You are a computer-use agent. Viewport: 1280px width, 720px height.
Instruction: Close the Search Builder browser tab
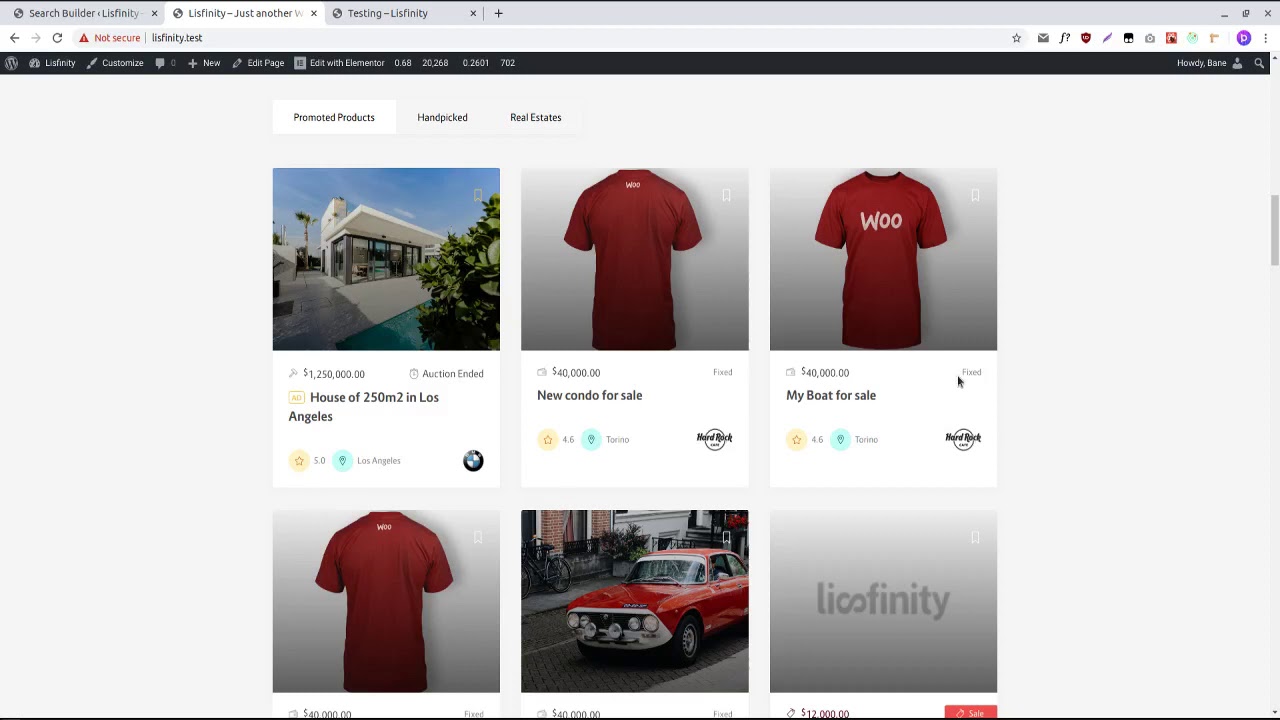(154, 13)
